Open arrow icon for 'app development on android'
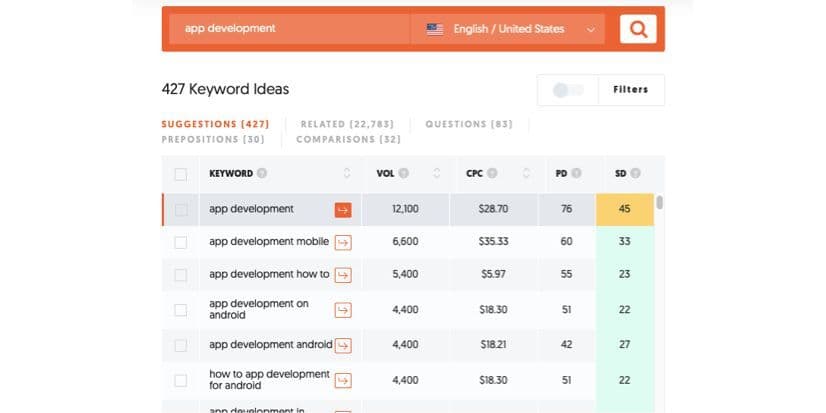The height and width of the screenshot is (413, 826). 343,310
